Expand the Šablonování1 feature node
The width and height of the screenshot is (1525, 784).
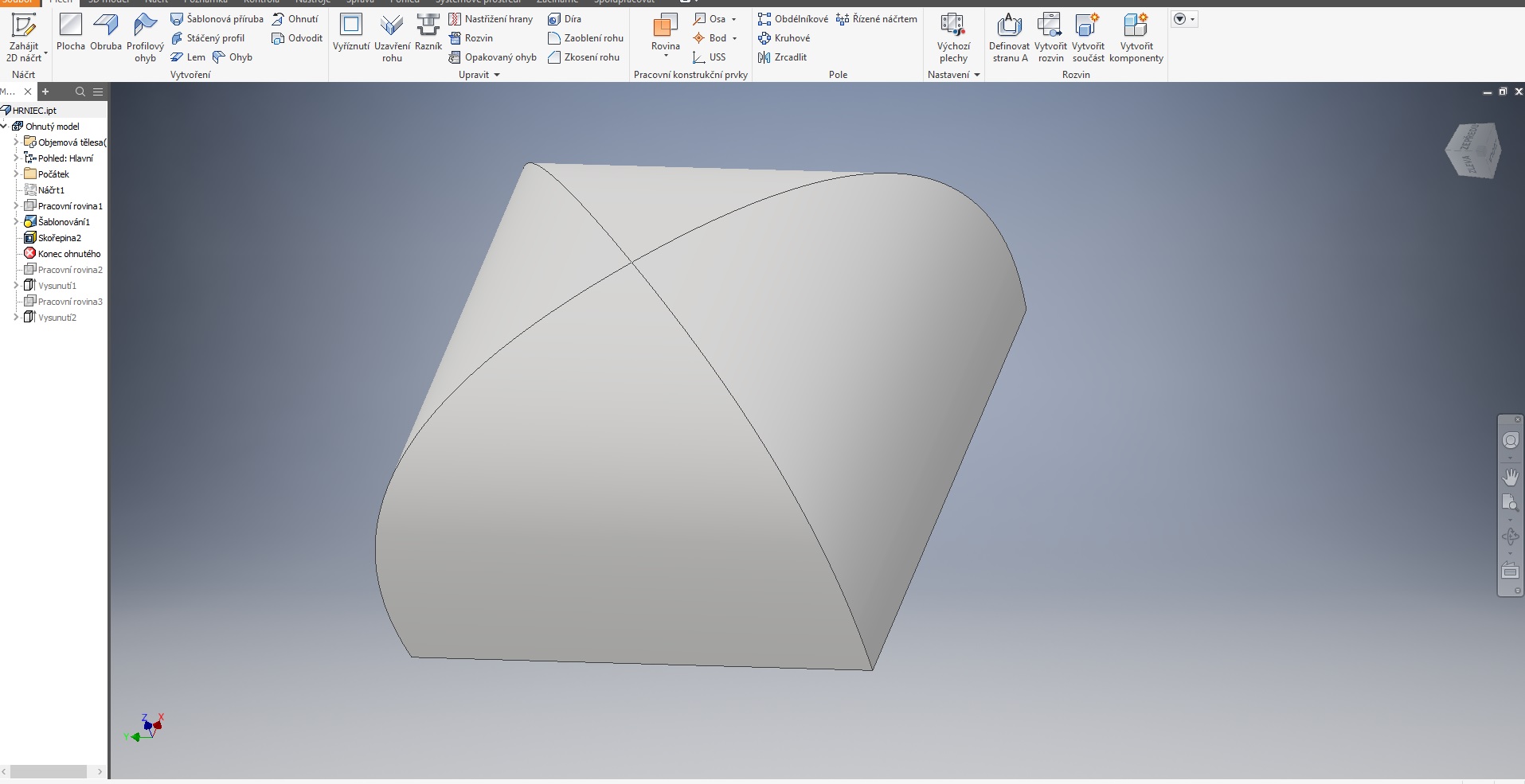(x=16, y=221)
